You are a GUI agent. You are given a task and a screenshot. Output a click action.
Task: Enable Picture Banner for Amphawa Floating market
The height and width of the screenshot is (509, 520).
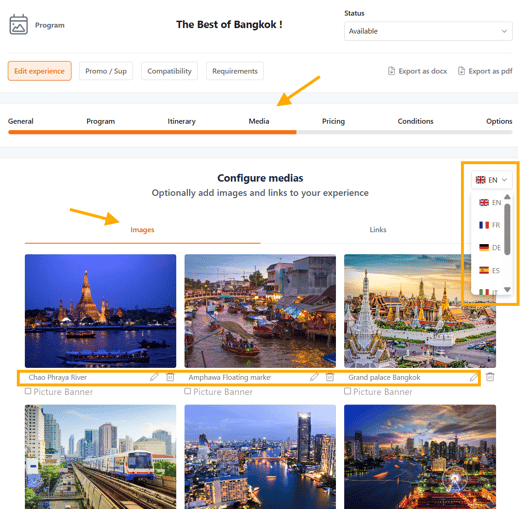(188, 391)
